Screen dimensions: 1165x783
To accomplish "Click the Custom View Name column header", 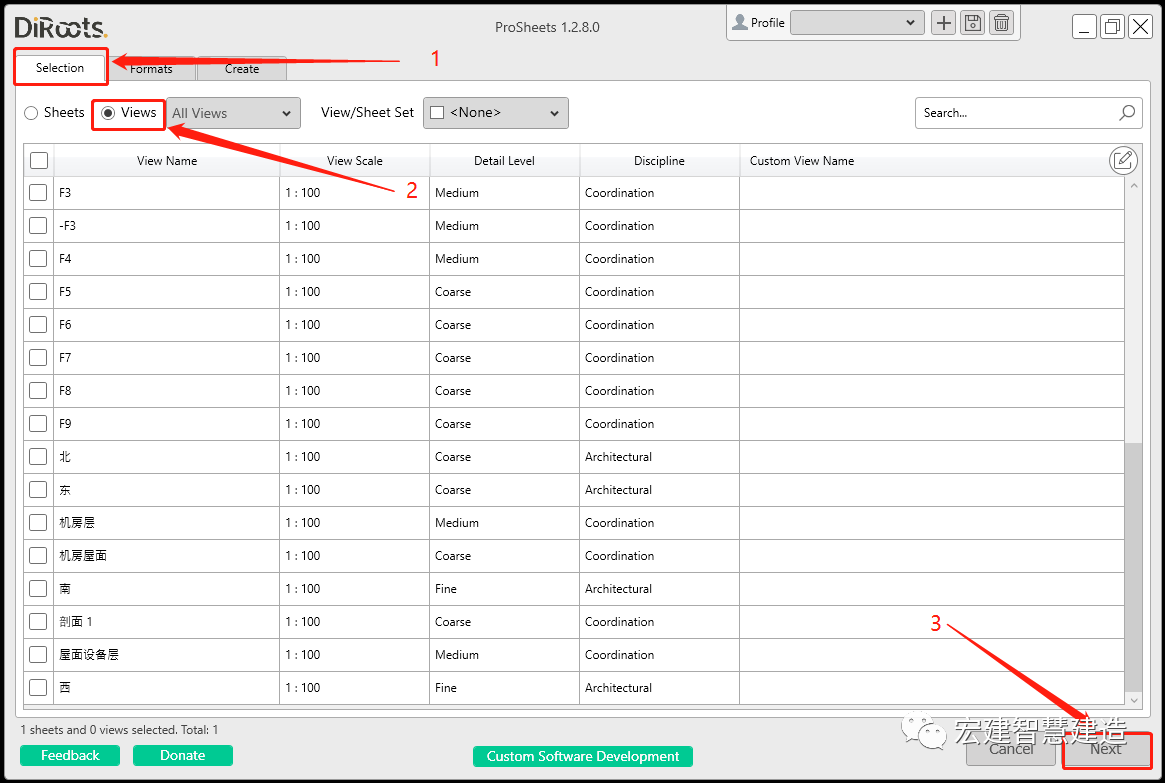I will 802,160.
